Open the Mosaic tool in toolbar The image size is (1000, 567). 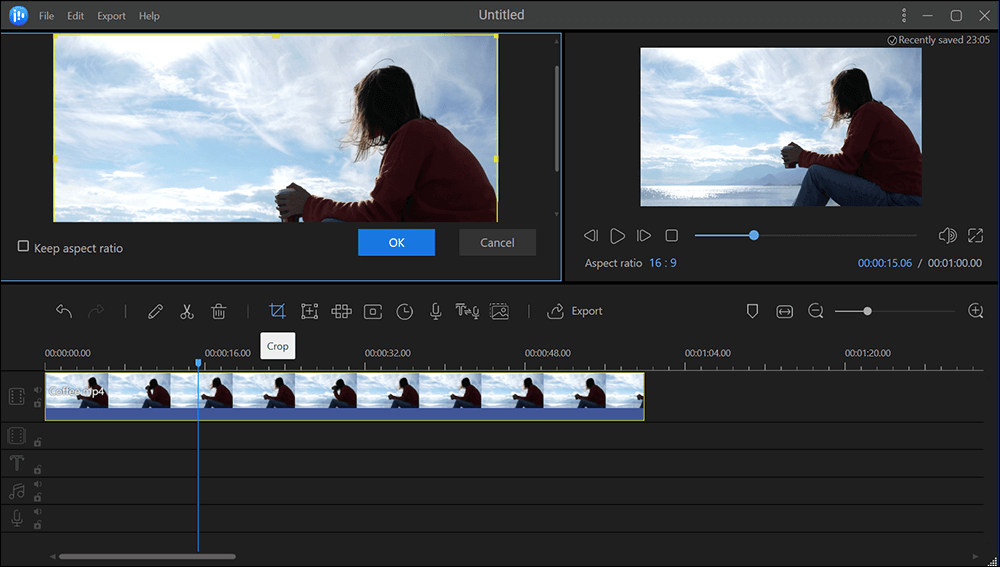pos(341,311)
